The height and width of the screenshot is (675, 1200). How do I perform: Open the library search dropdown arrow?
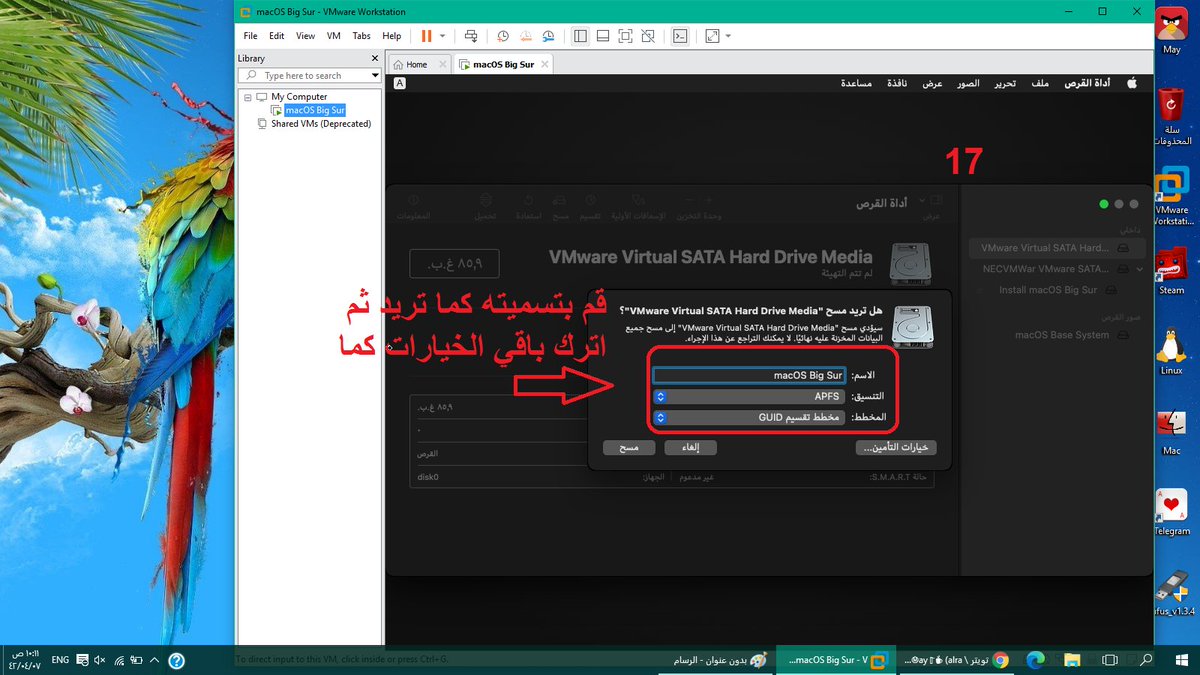[375, 75]
